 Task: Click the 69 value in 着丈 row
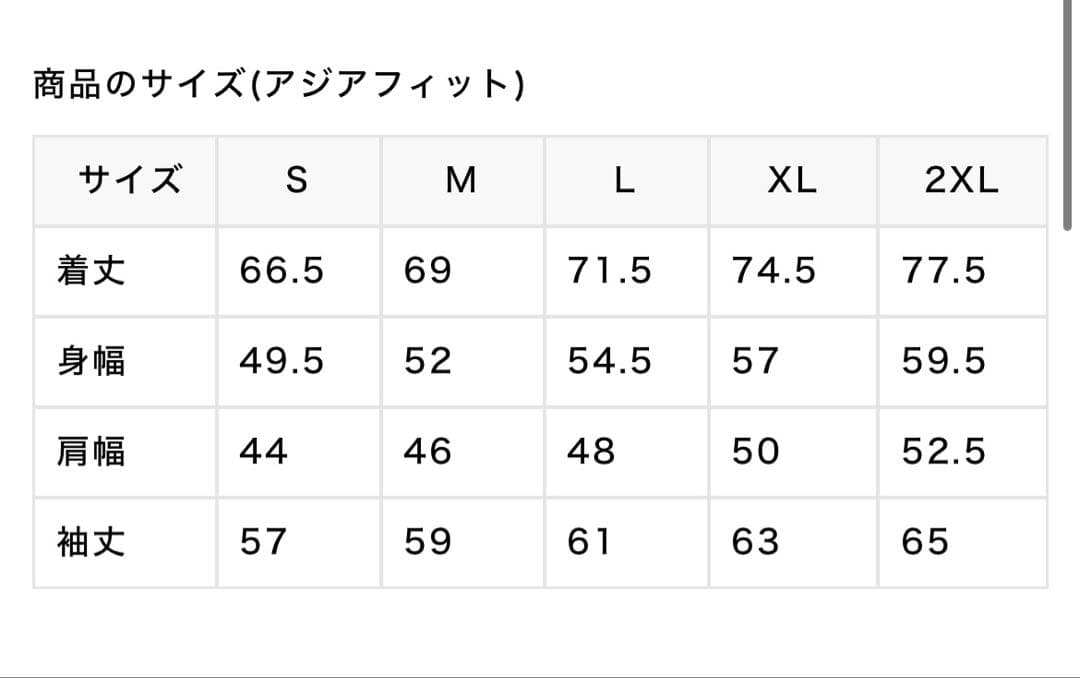(x=428, y=271)
